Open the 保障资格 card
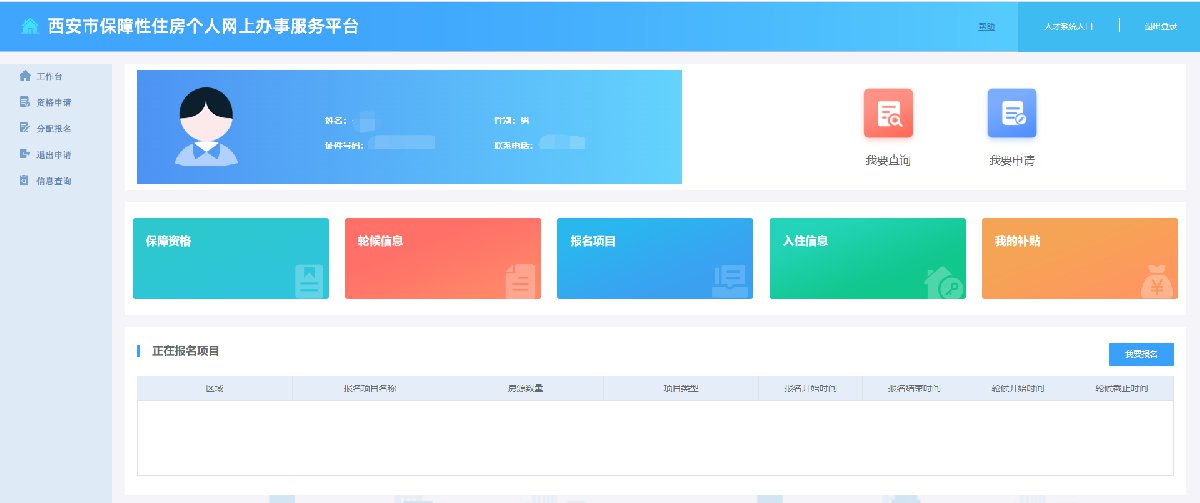The height and width of the screenshot is (503, 1200). point(230,258)
